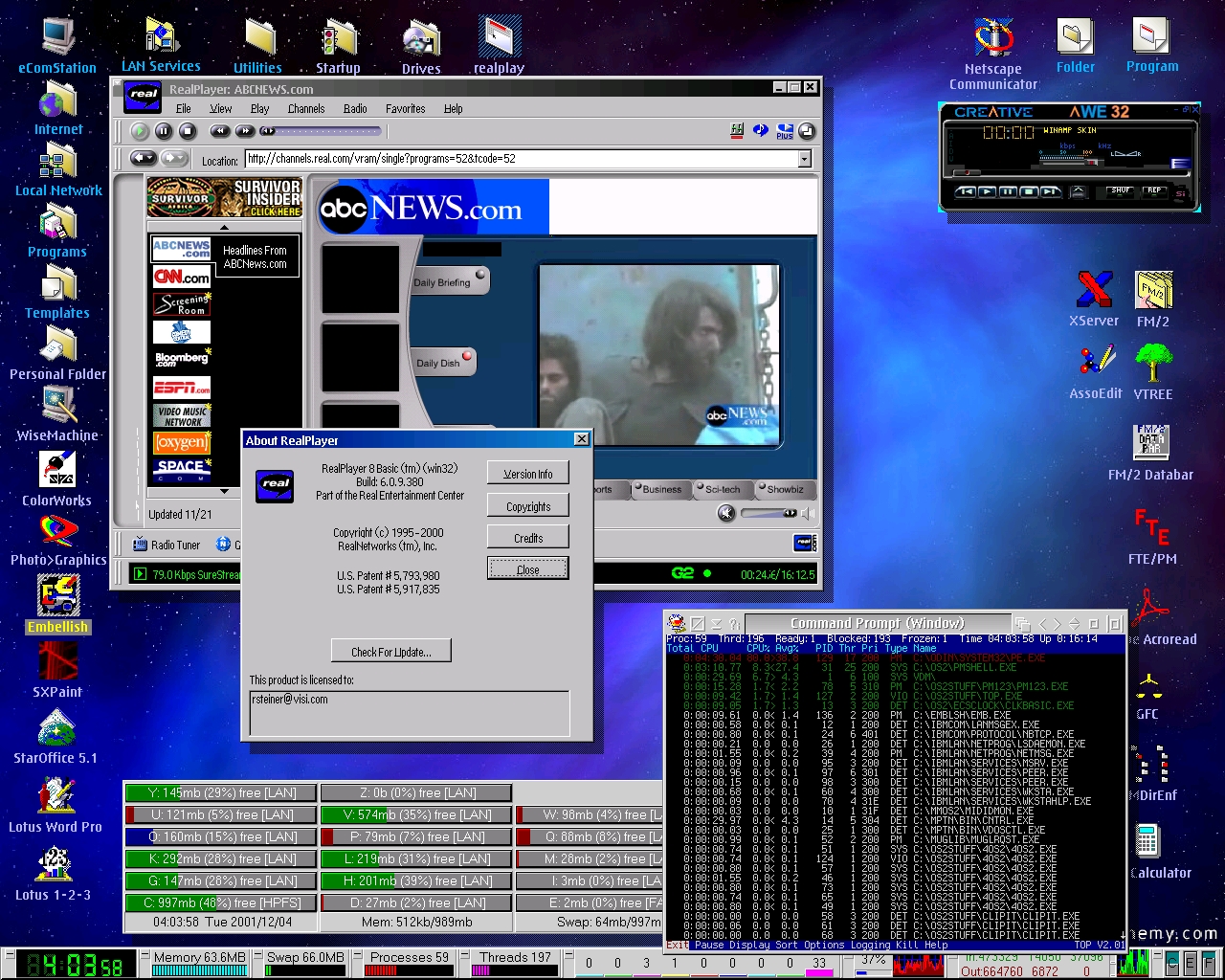Toggle Winamp repeat (REP)
Screen dimensions: 1225x980
point(1154,190)
